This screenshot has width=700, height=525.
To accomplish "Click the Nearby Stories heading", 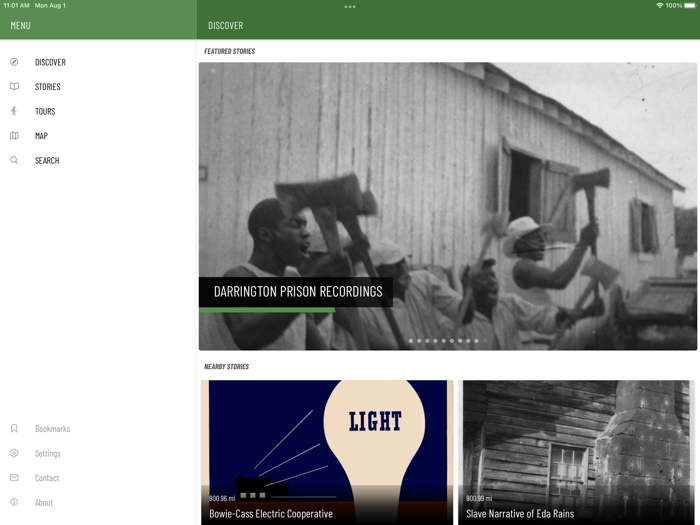I will [226, 367].
